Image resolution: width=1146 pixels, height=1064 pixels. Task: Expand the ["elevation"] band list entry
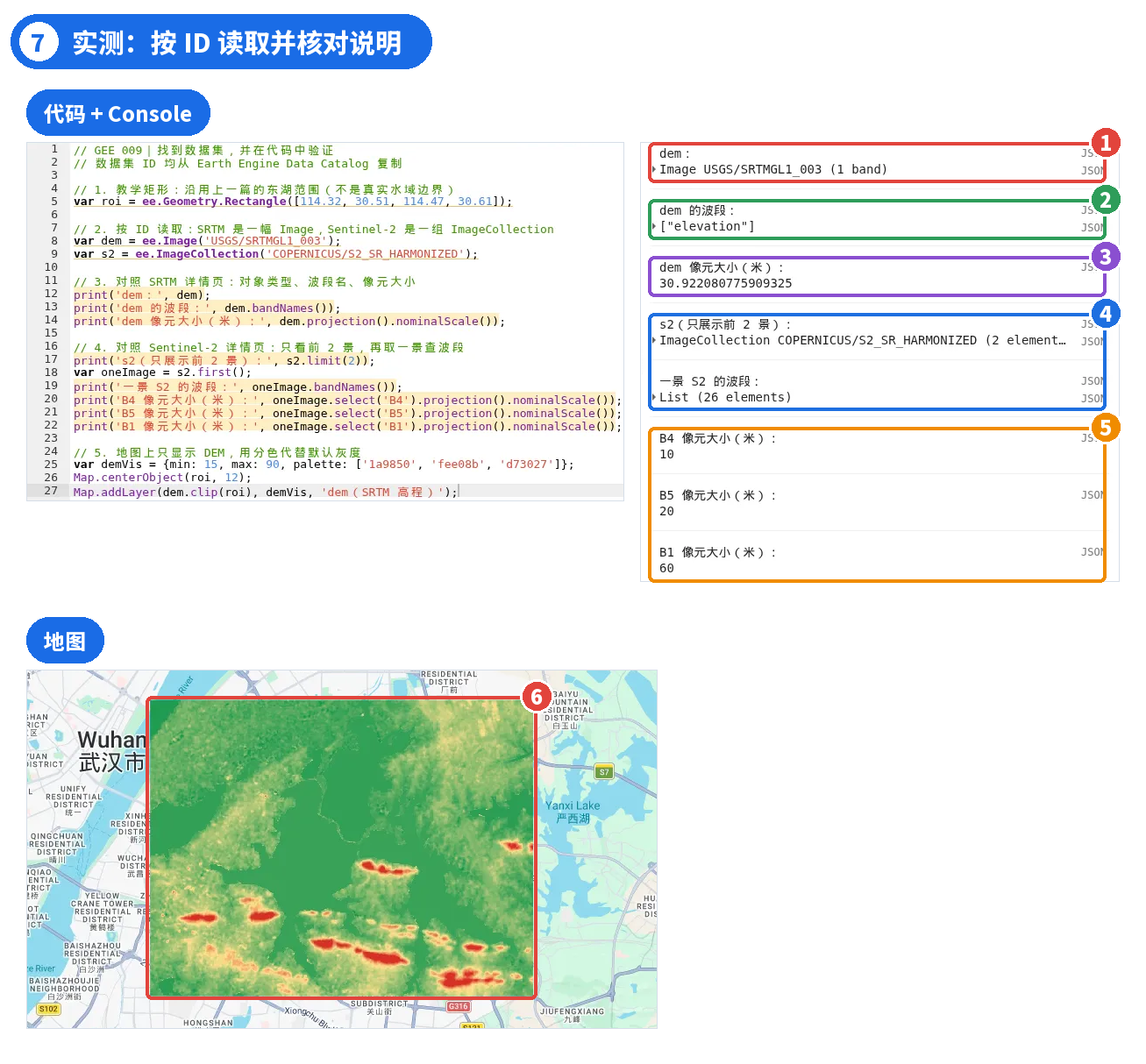(x=654, y=226)
